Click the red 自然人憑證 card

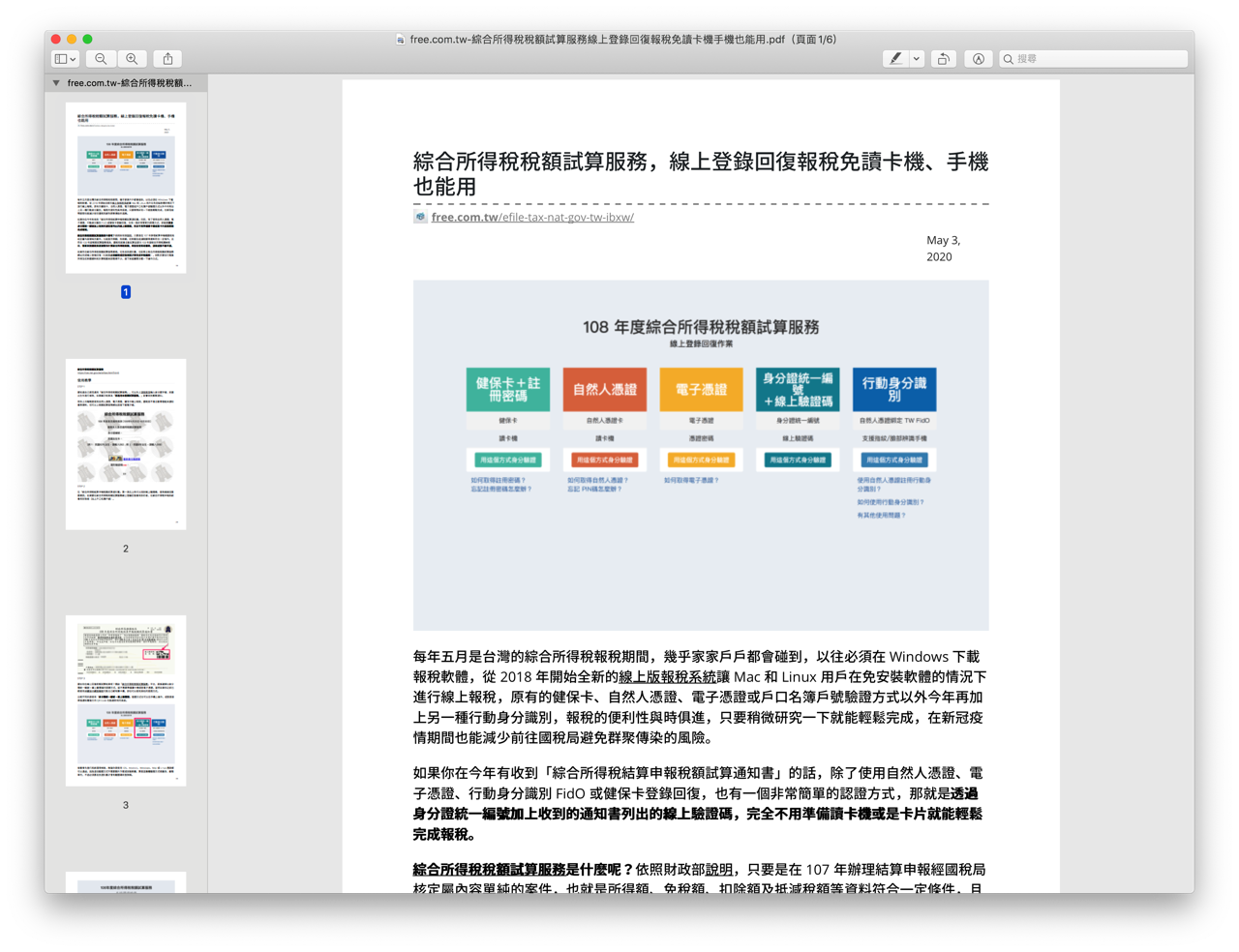[x=605, y=390]
